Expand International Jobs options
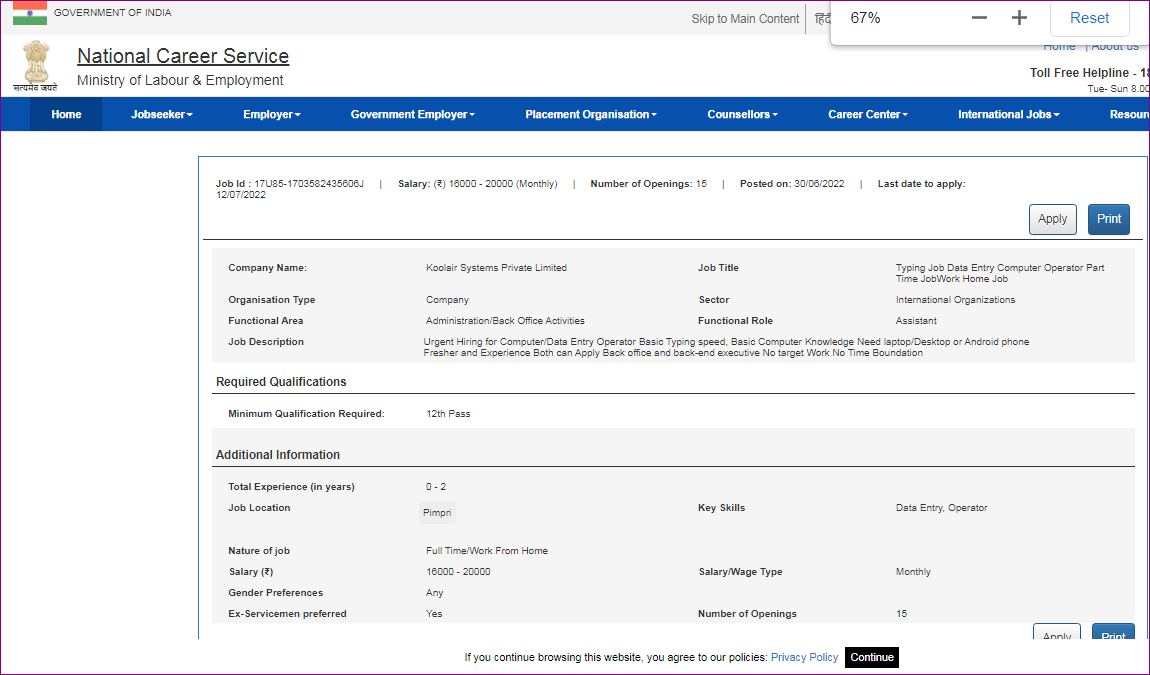 1007,114
